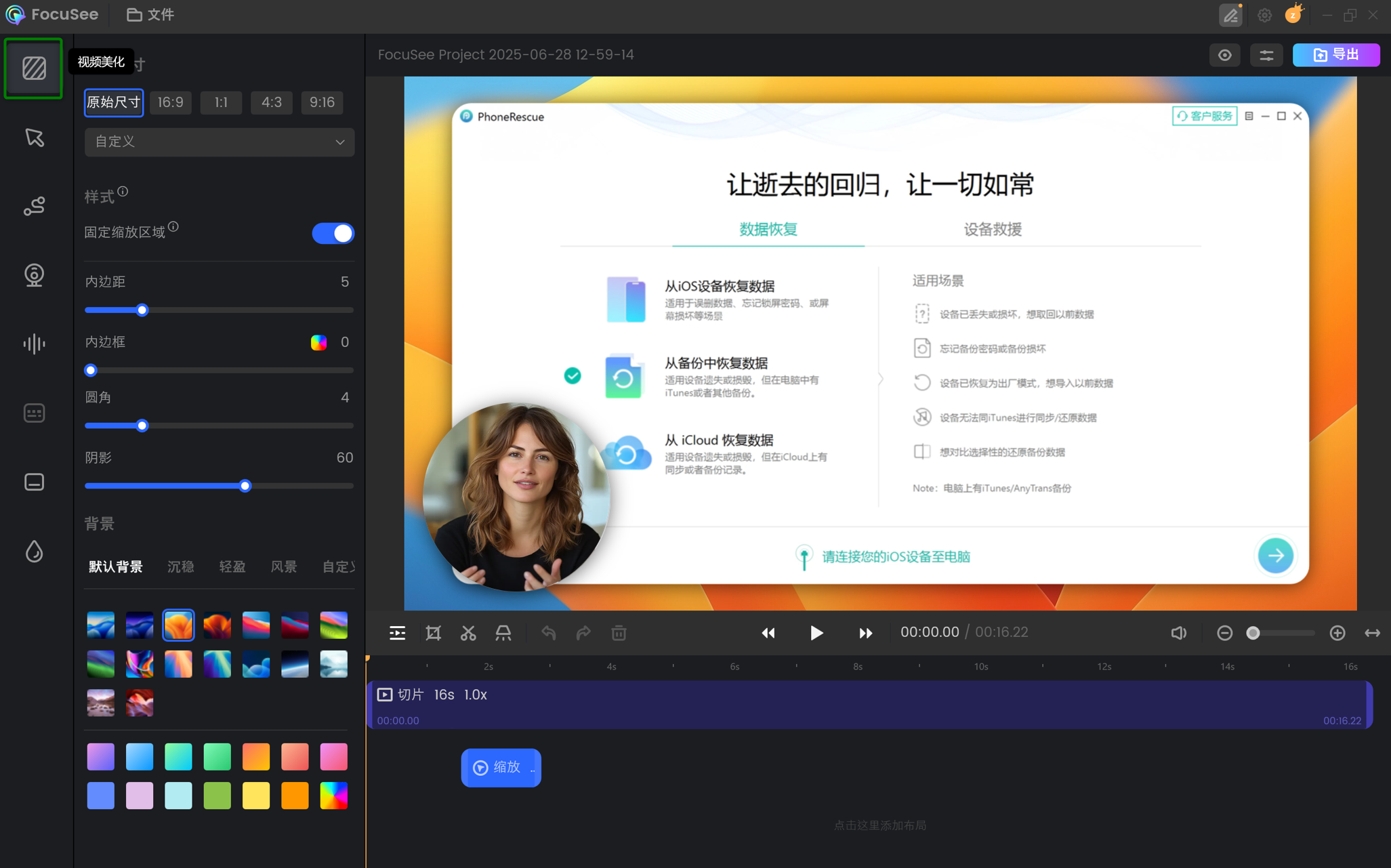Open the cursor settings sidebar icon
Image resolution: width=1391 pixels, height=868 pixels.
click(x=34, y=138)
